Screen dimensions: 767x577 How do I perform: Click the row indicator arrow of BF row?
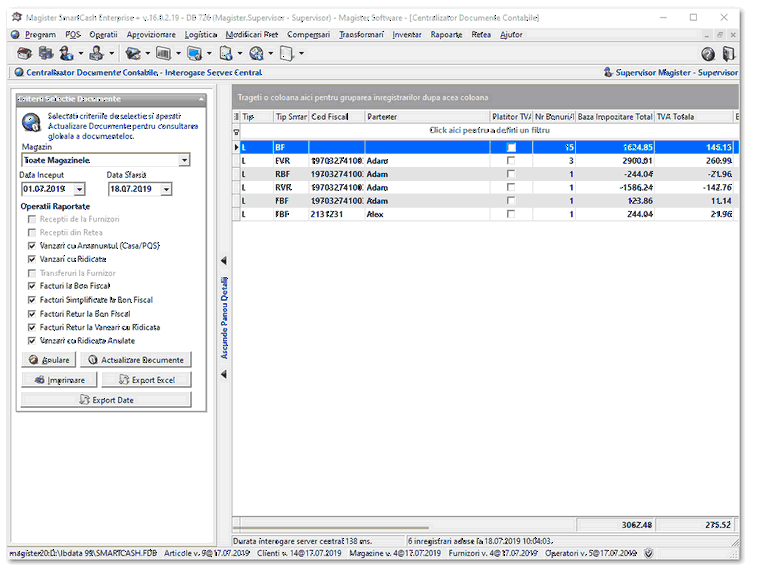237,147
